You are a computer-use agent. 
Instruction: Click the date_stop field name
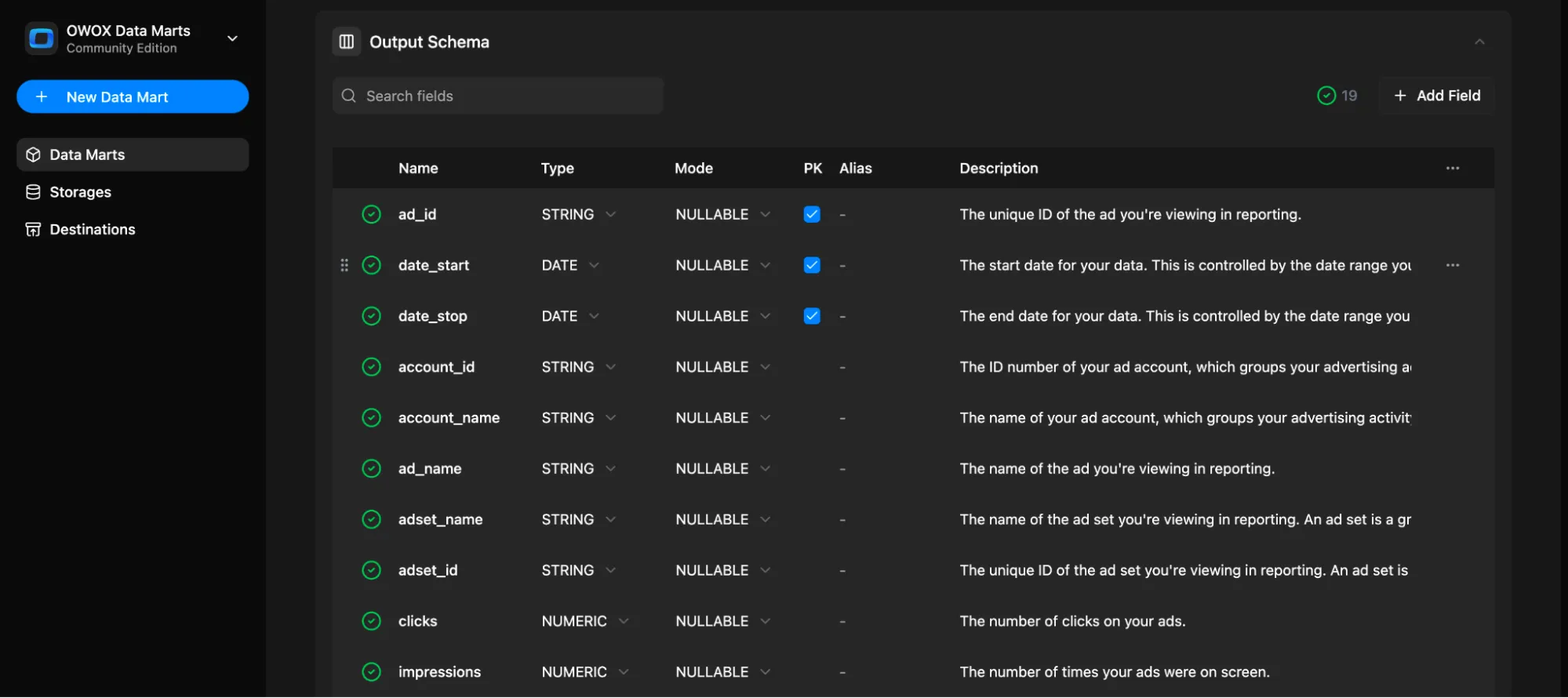433,316
